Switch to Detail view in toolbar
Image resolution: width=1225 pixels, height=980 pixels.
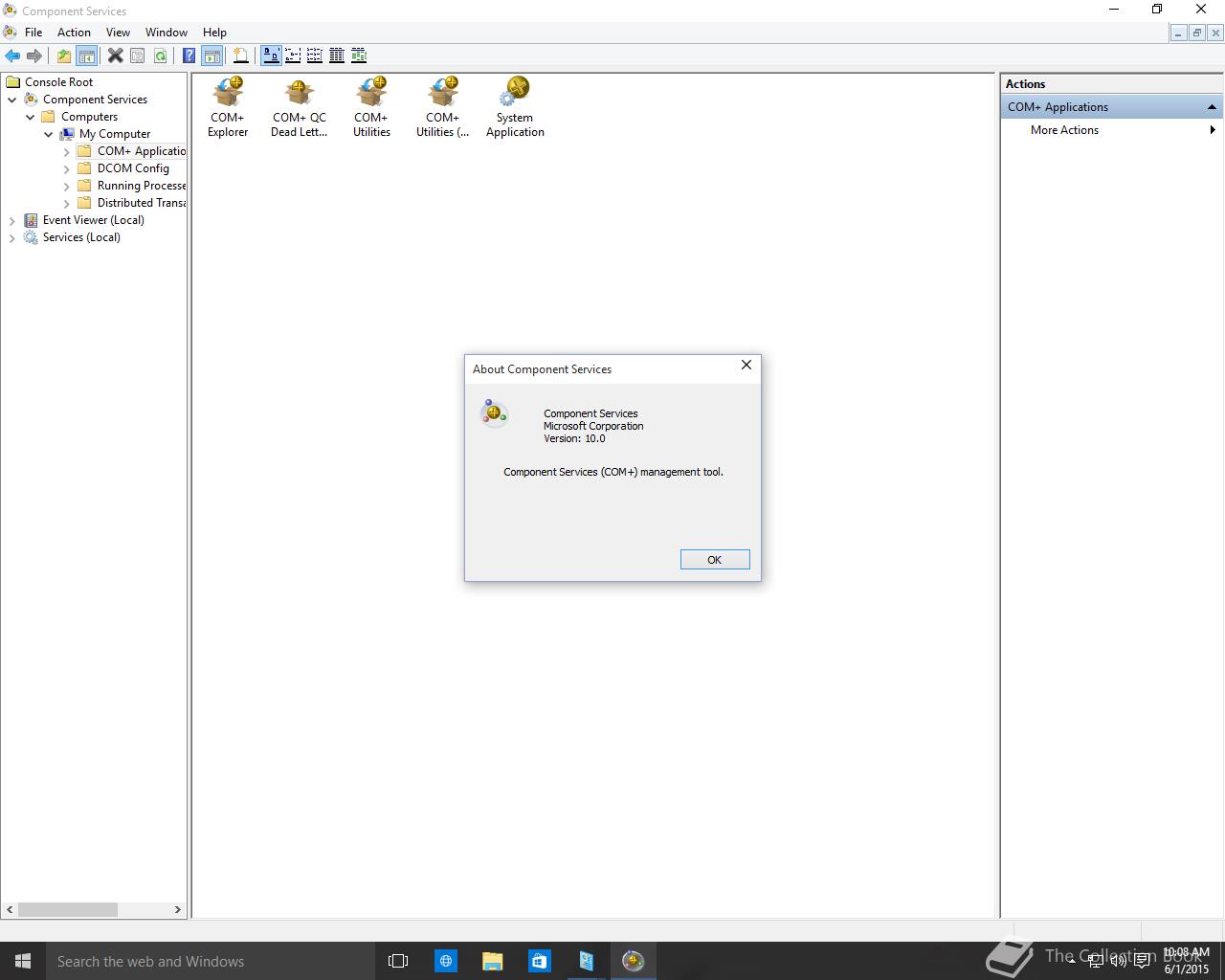[x=337, y=56]
